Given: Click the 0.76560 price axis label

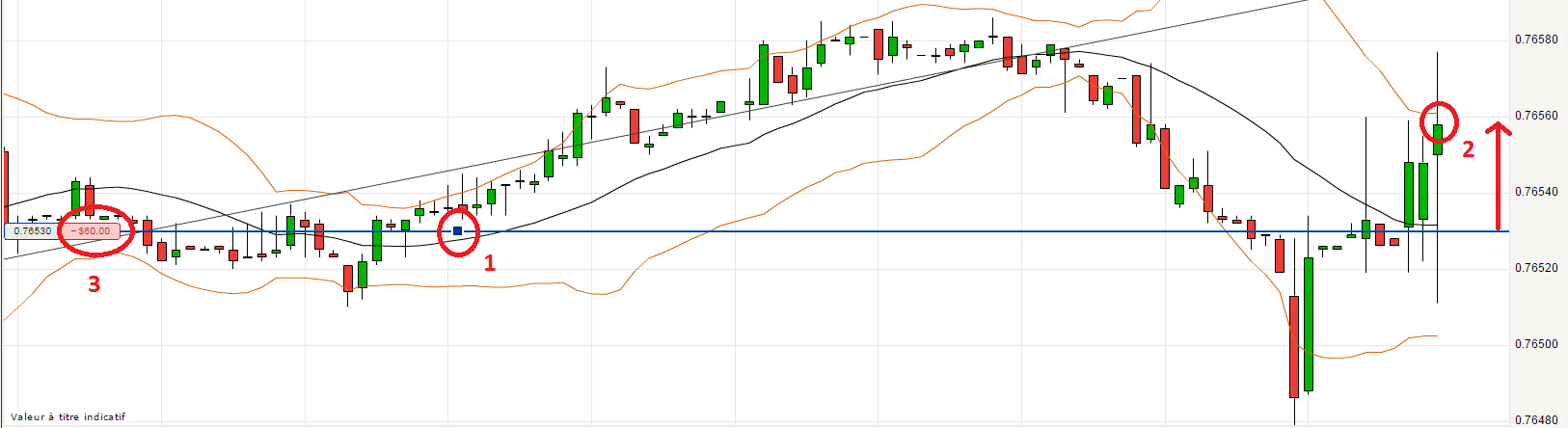Looking at the screenshot, I should (x=1537, y=116).
